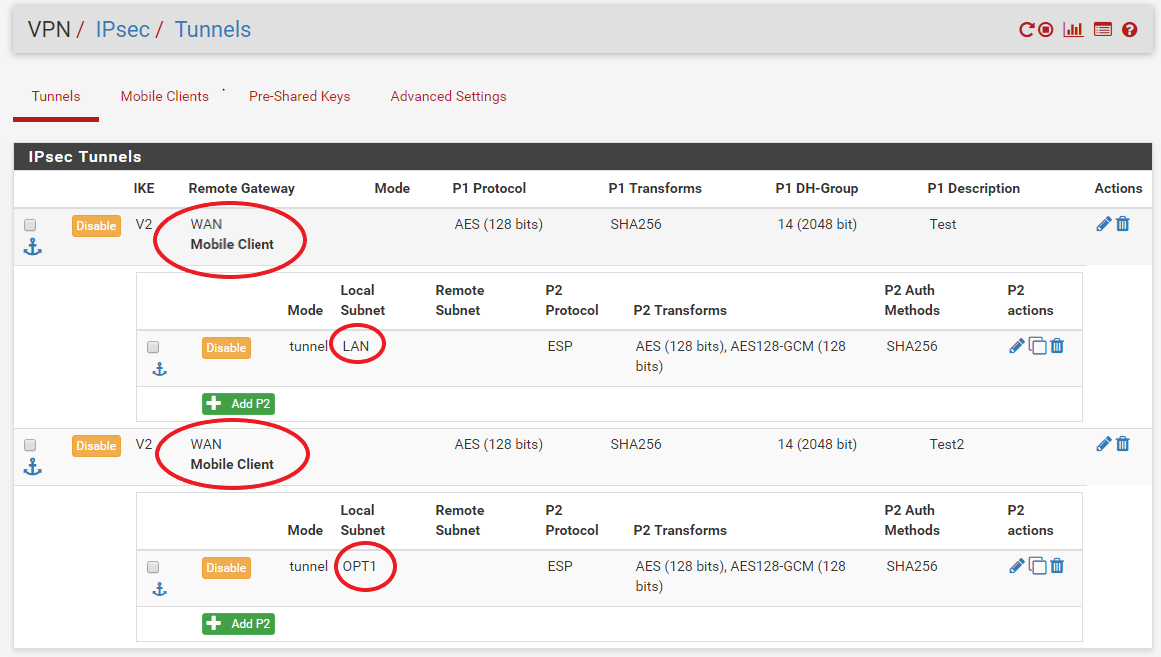Screen dimensions: 1161x657
Task: Click the stop service icon in header
Action: [1046, 30]
